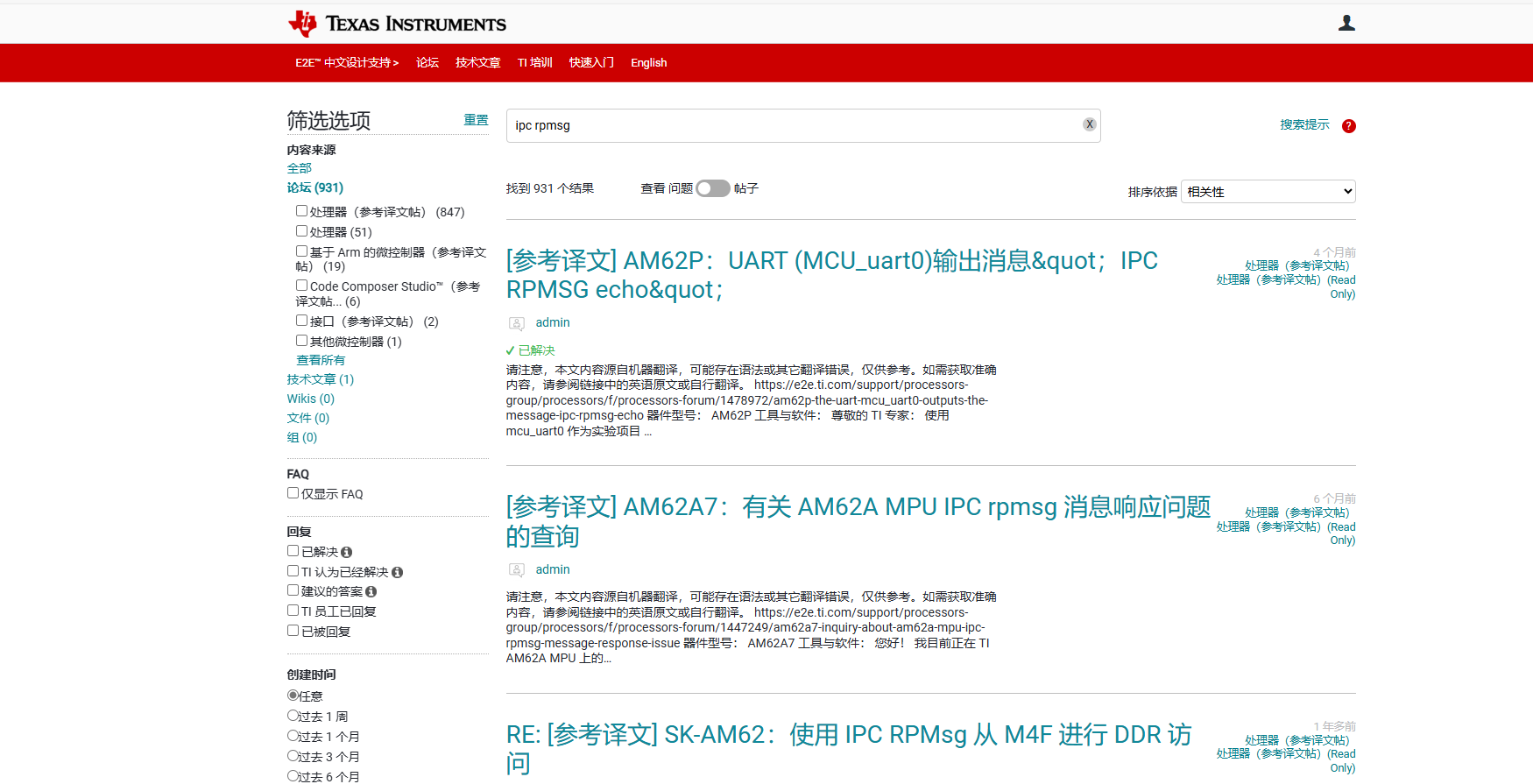Show info icon next to 建议的答案
The width and height of the screenshot is (1533, 784).
tap(371, 592)
